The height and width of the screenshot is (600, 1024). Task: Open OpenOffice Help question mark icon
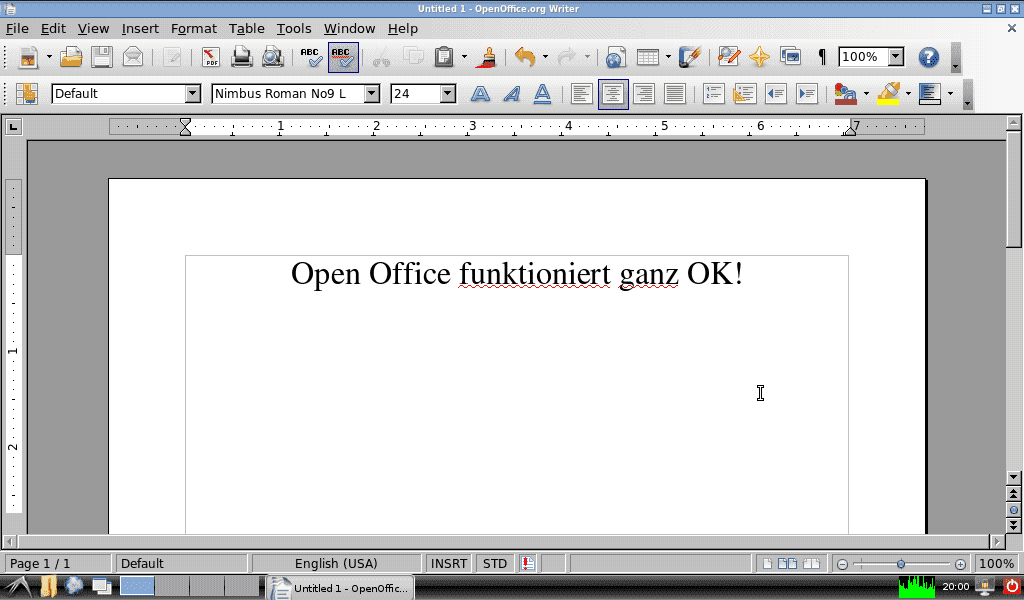[929, 57]
